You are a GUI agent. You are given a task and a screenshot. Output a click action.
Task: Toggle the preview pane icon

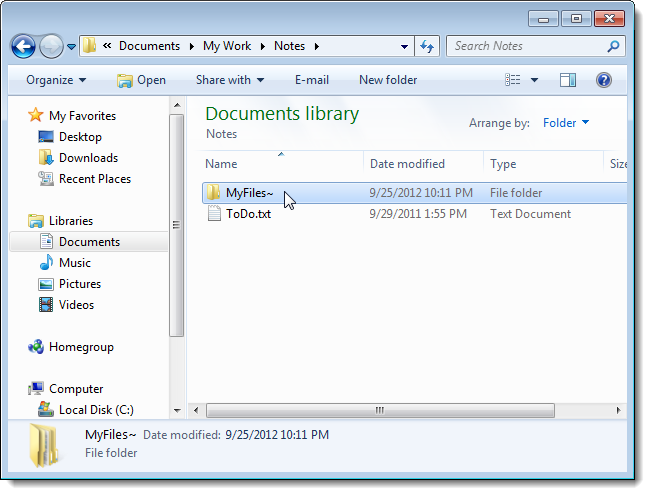coord(568,80)
